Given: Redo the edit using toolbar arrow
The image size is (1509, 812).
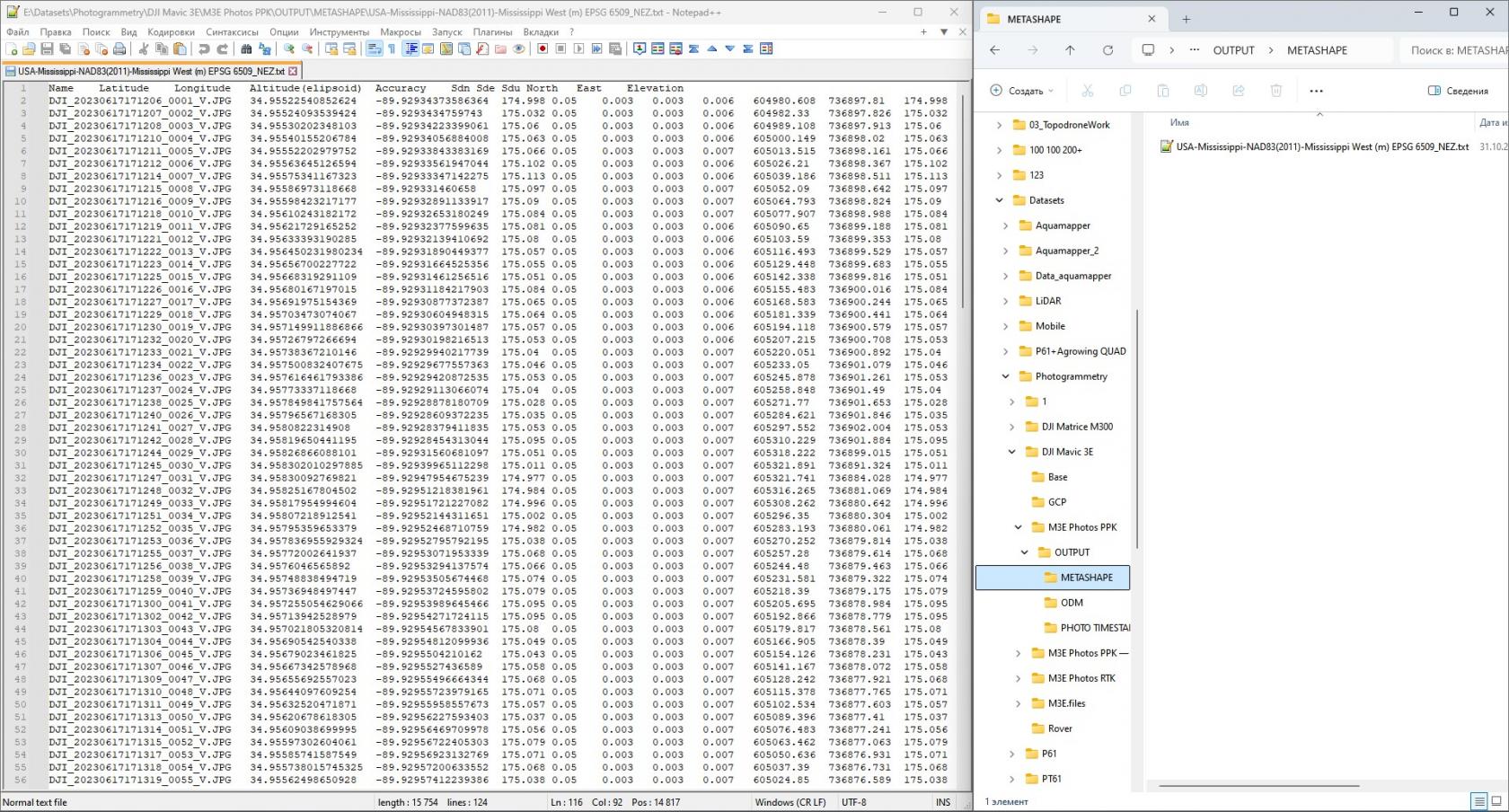Looking at the screenshot, I should pos(222,49).
